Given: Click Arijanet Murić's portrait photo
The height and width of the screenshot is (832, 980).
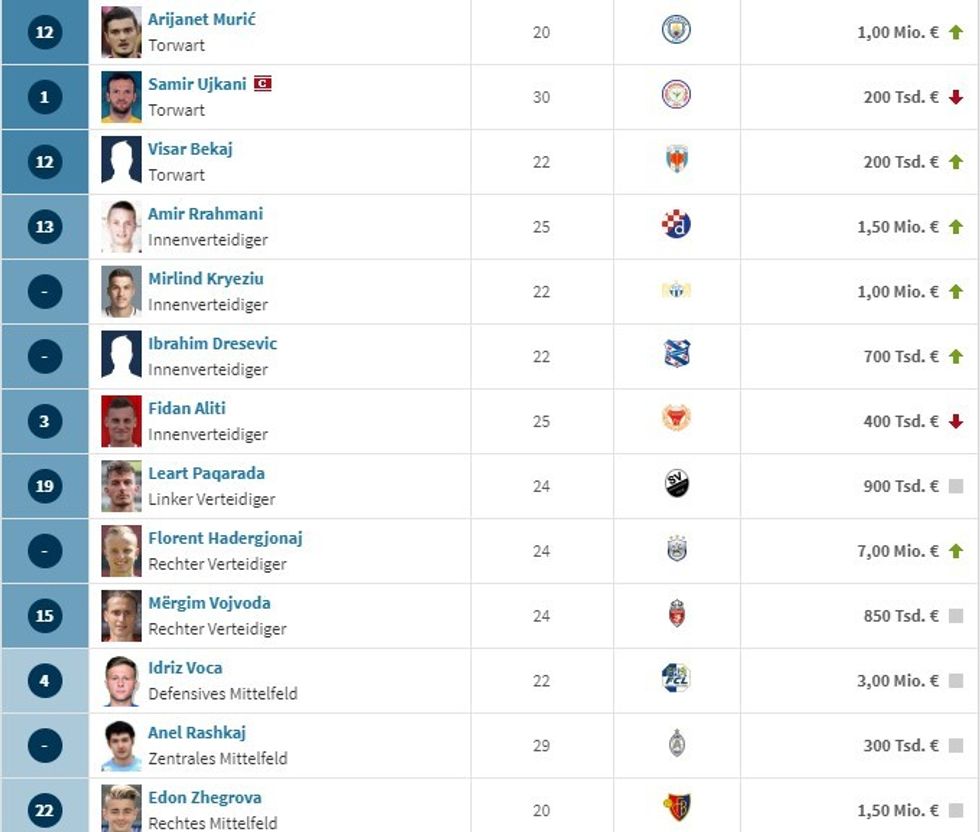Looking at the screenshot, I should 121,32.
